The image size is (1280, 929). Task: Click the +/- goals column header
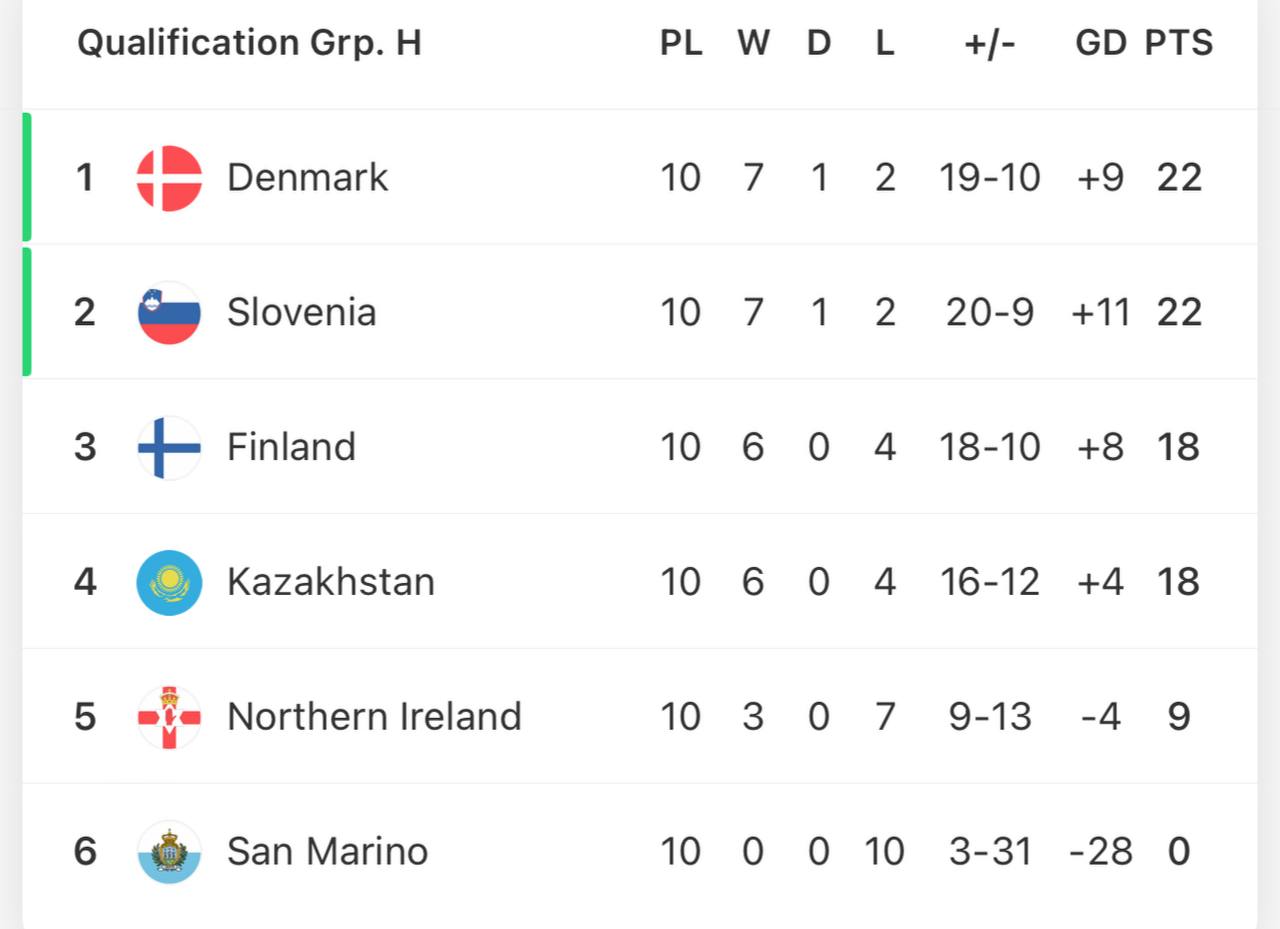coord(990,43)
